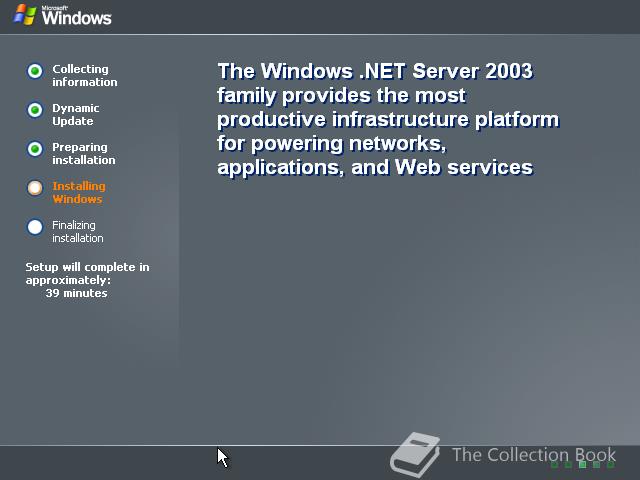Click the green progress squares animation
Image resolution: width=640 pixels, height=480 pixels.
[x=582, y=464]
